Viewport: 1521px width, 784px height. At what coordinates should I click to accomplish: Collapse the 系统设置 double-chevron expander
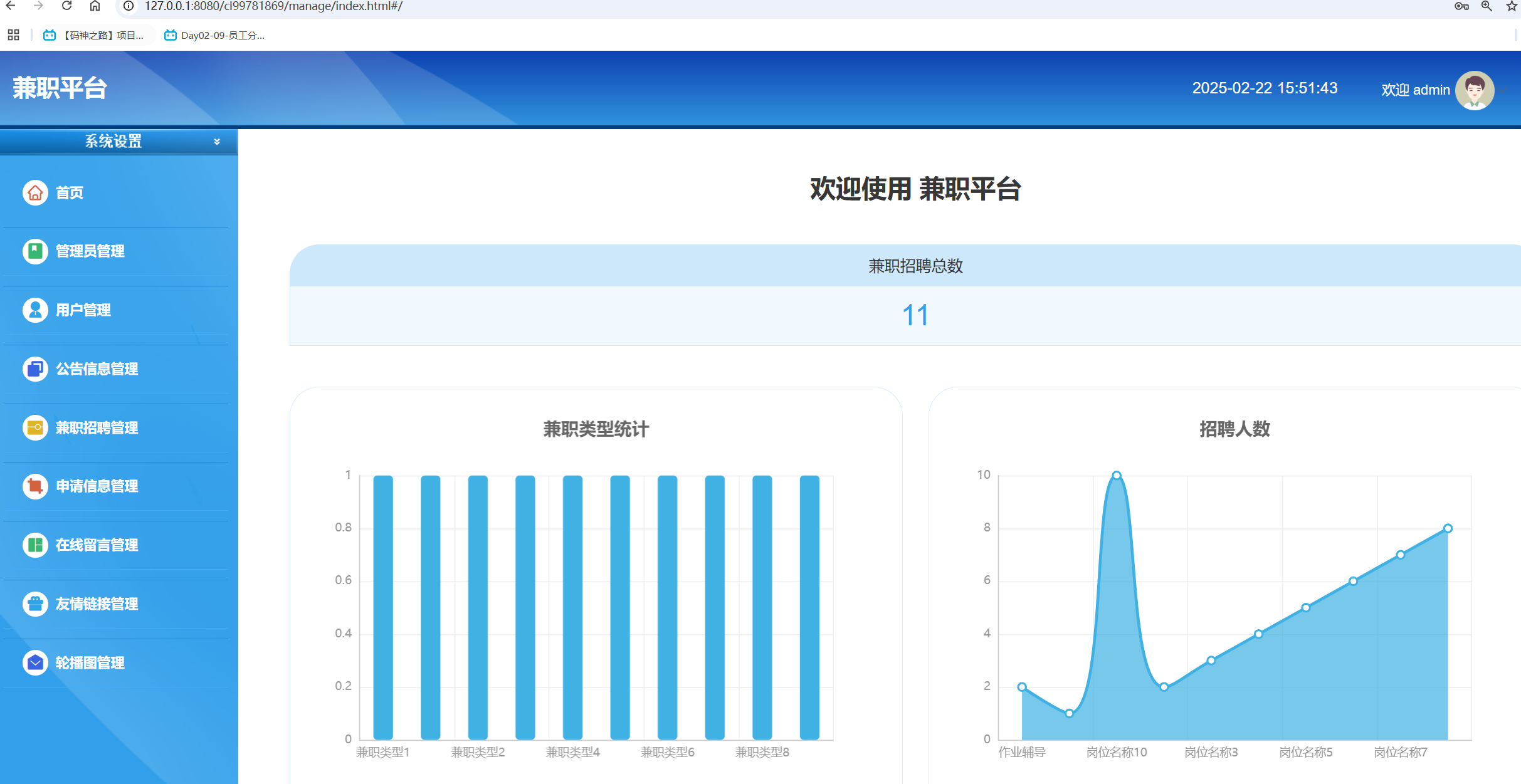(217, 142)
